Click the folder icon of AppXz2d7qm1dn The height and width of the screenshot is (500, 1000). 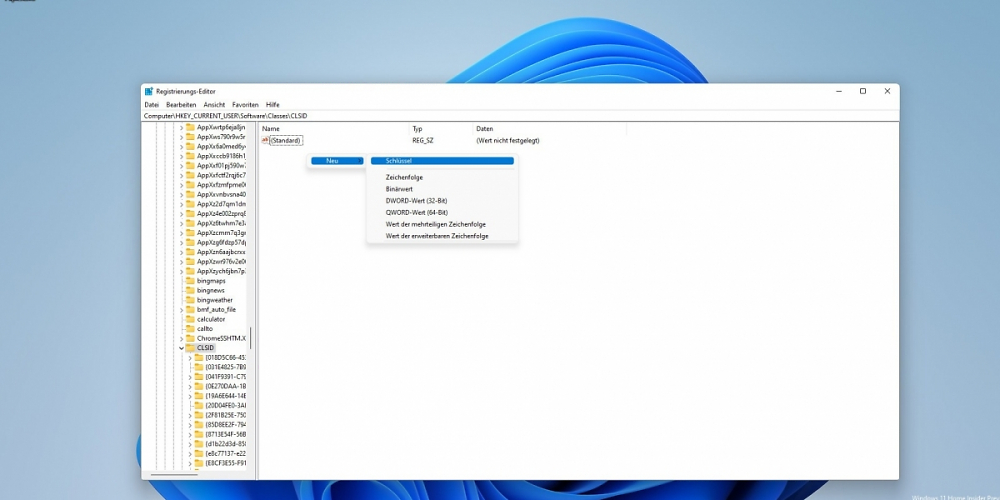tap(190, 203)
